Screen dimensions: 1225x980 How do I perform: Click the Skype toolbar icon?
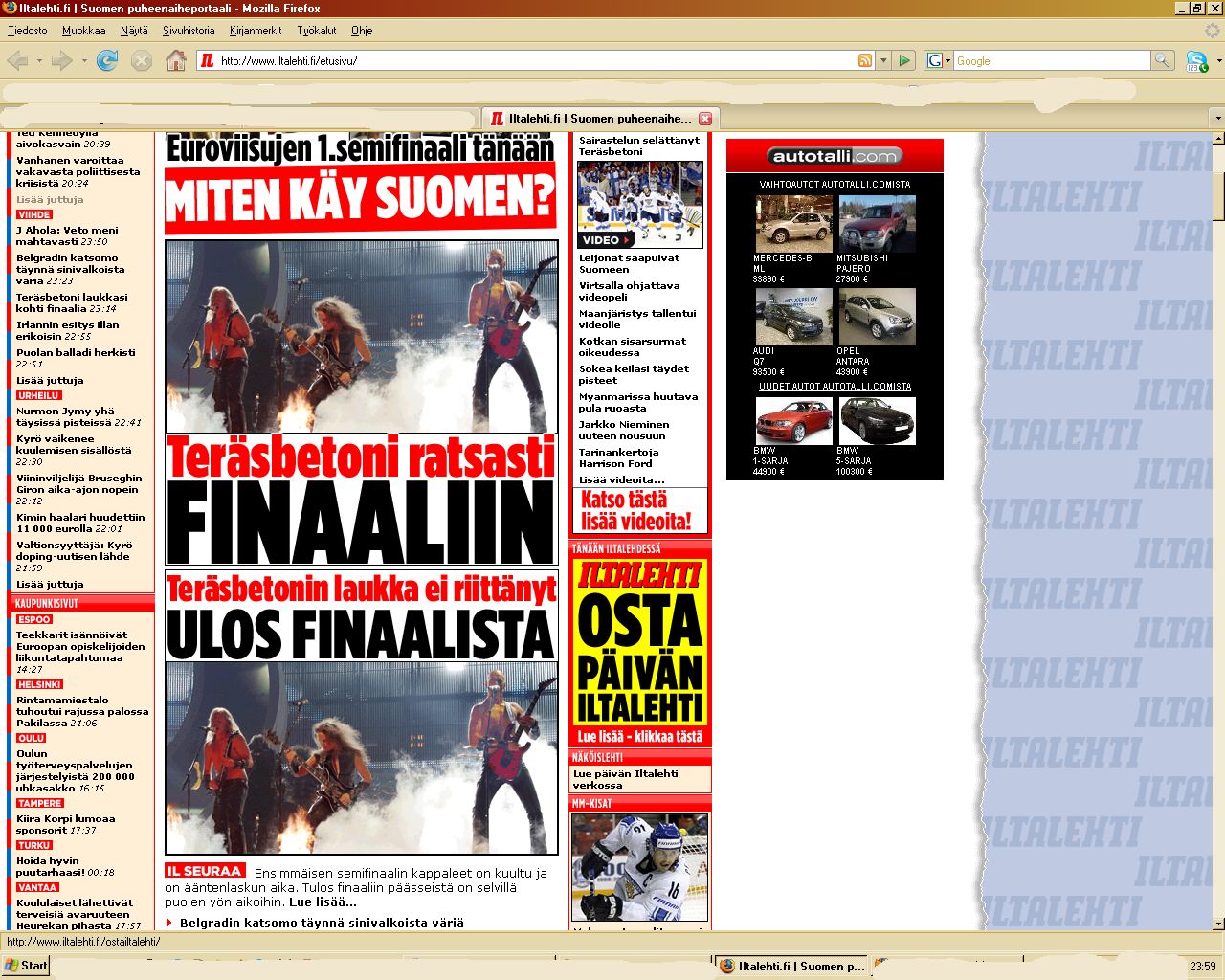tap(1195, 61)
